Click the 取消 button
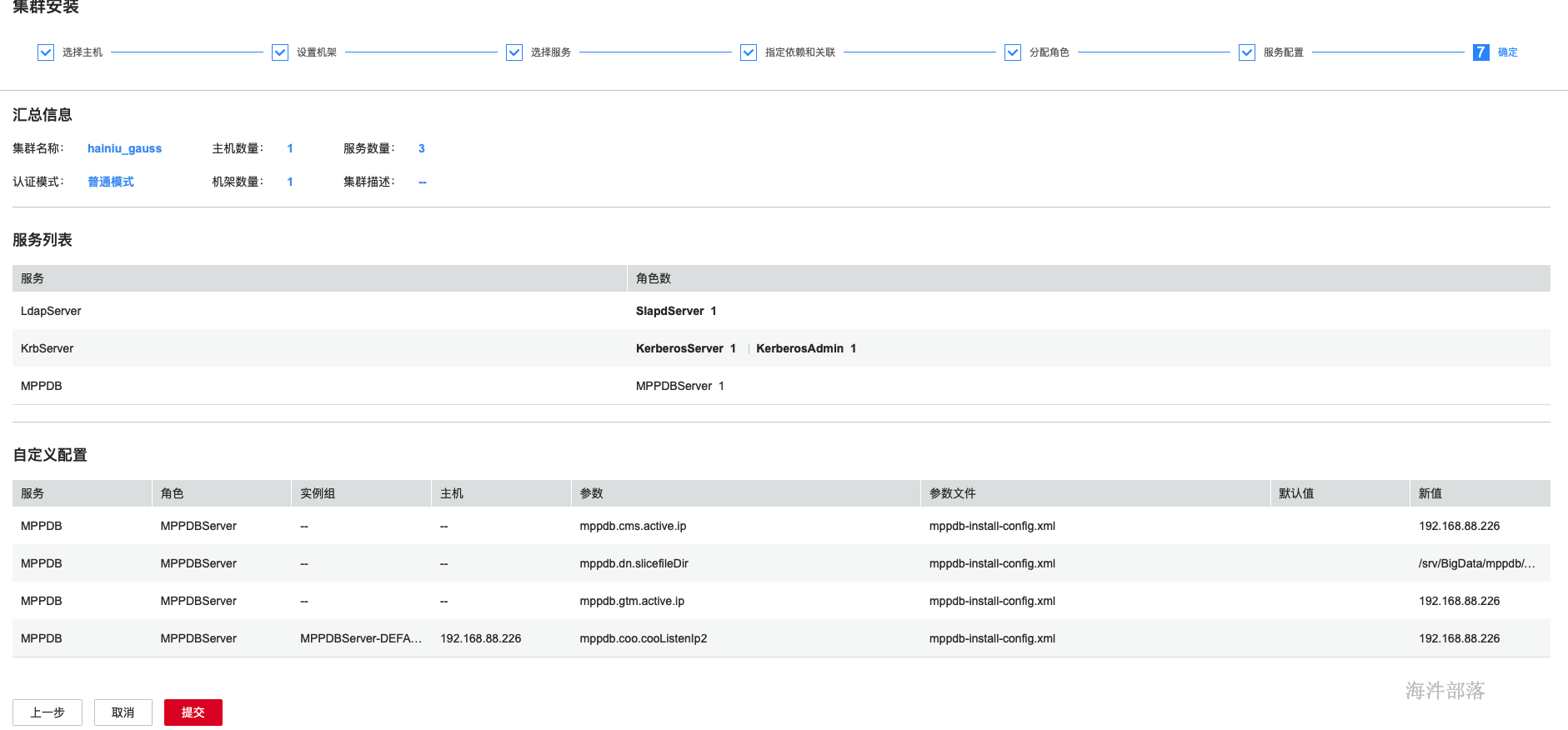The height and width of the screenshot is (730, 1568). 123,712
